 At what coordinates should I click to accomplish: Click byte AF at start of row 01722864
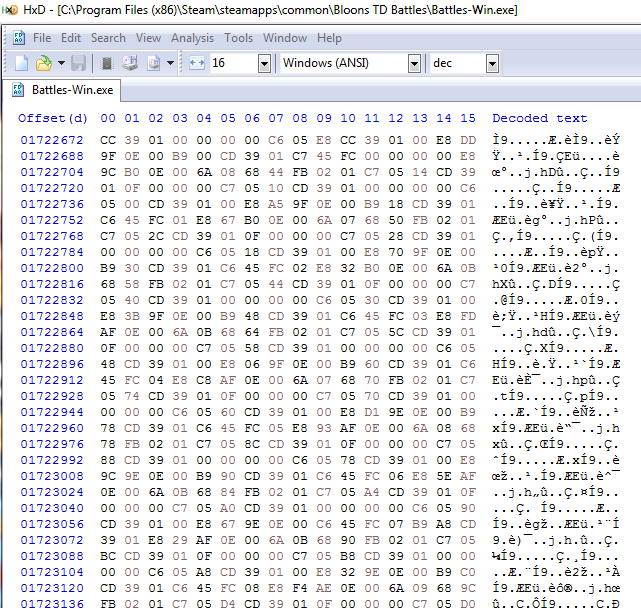[x=108, y=332]
